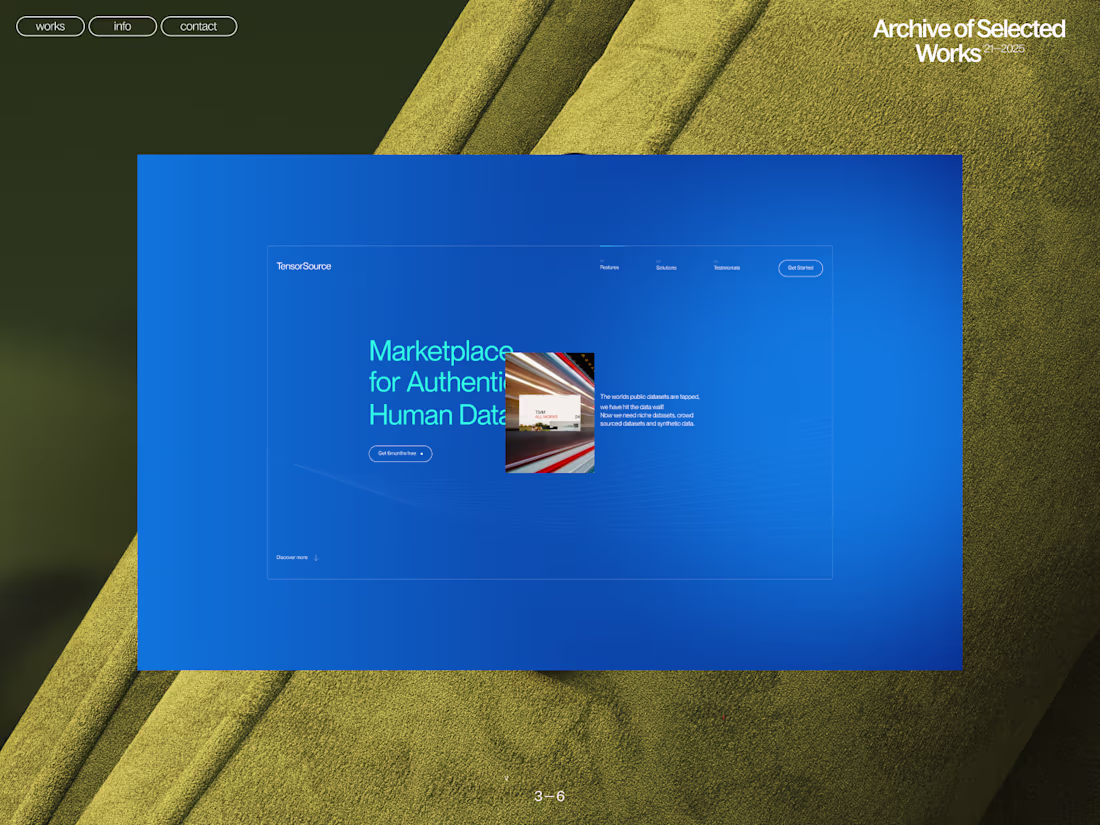Open the Features navigation link
Screen dimensions: 1100x825
coord(610,267)
